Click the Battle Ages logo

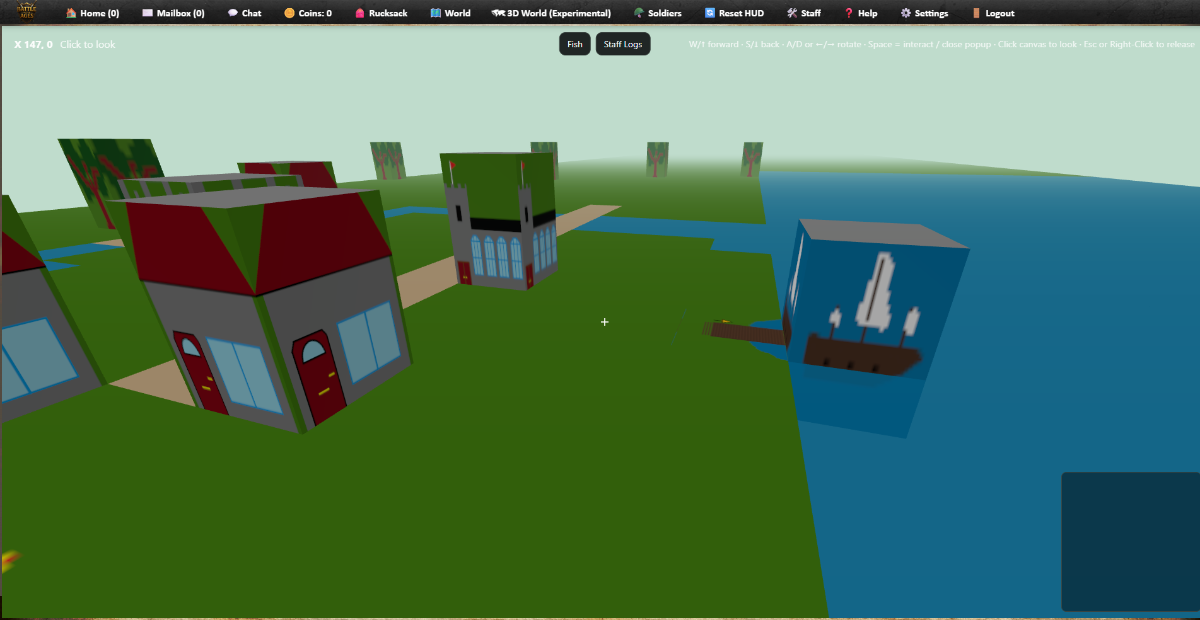click(x=25, y=12)
